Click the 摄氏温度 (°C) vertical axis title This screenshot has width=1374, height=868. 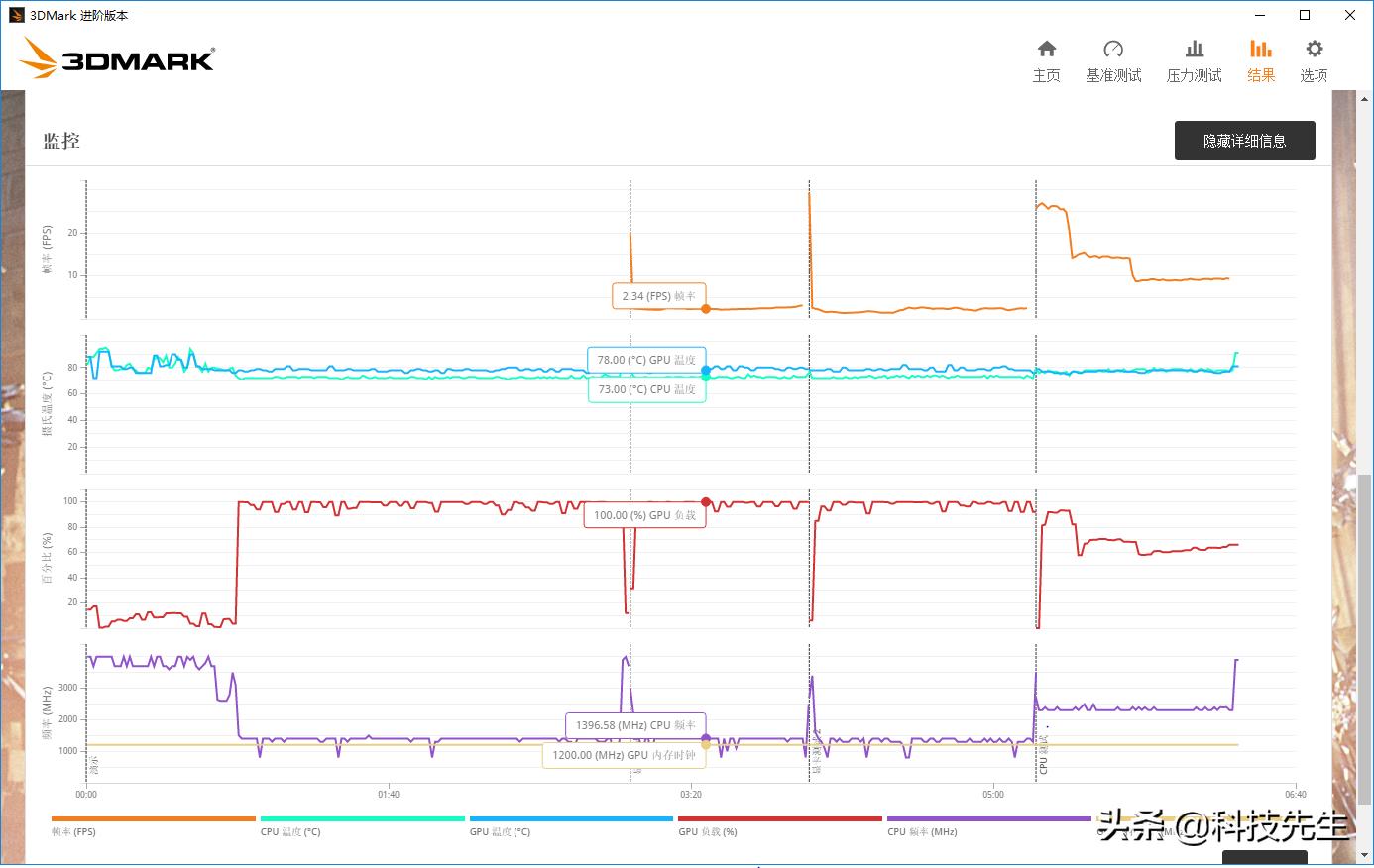point(47,404)
